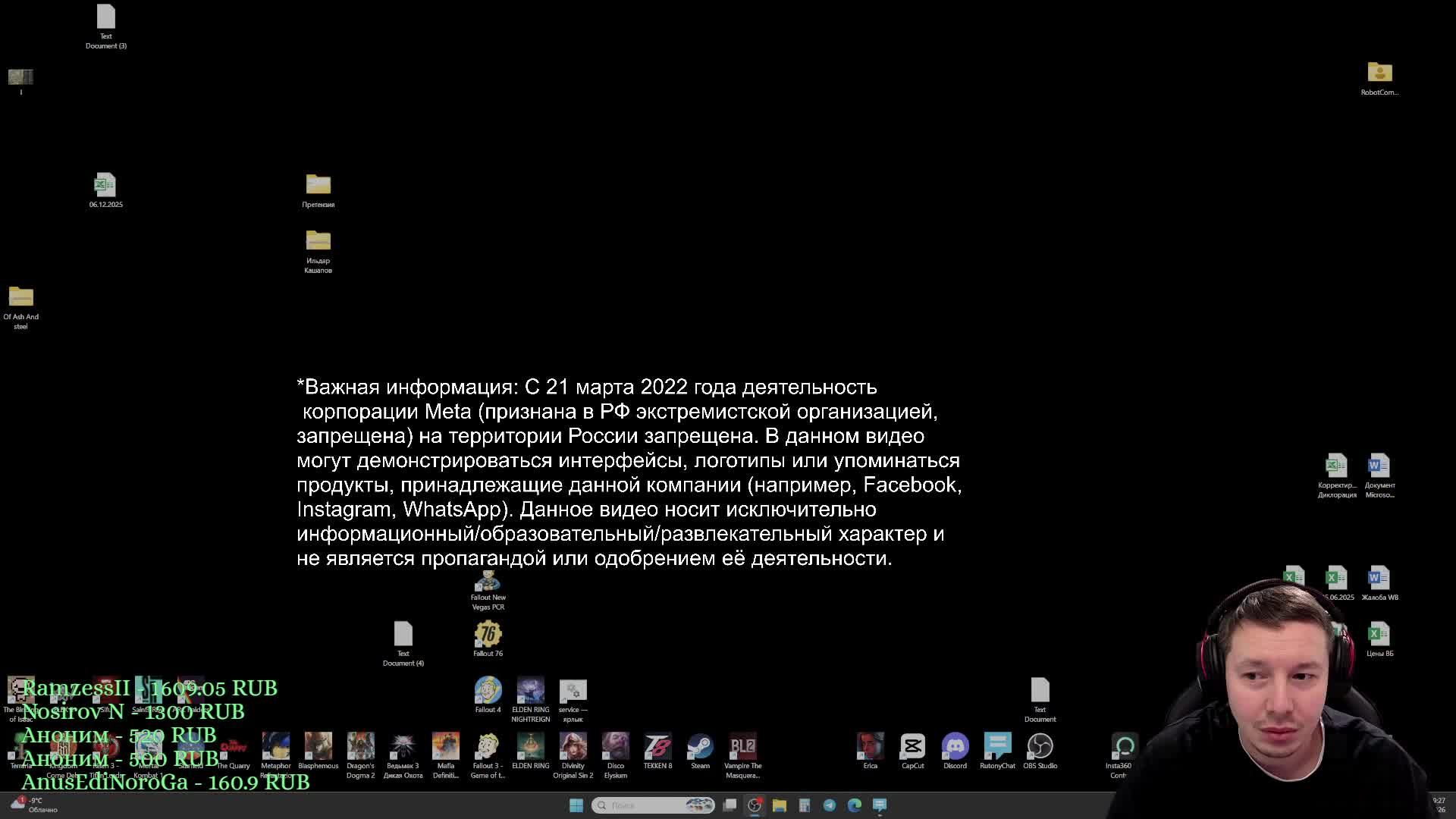
Task: Open the 06.12.2025 Excel file
Action: 105,186
